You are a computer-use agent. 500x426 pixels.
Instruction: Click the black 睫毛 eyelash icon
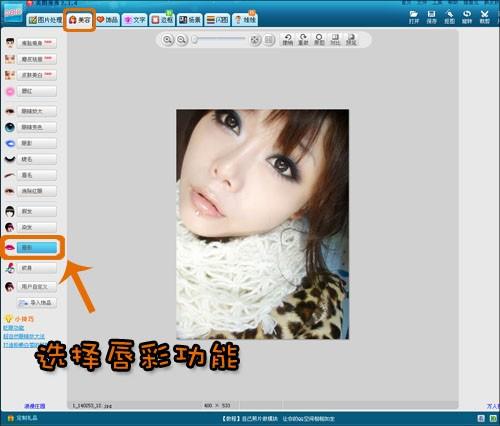tap(10, 159)
